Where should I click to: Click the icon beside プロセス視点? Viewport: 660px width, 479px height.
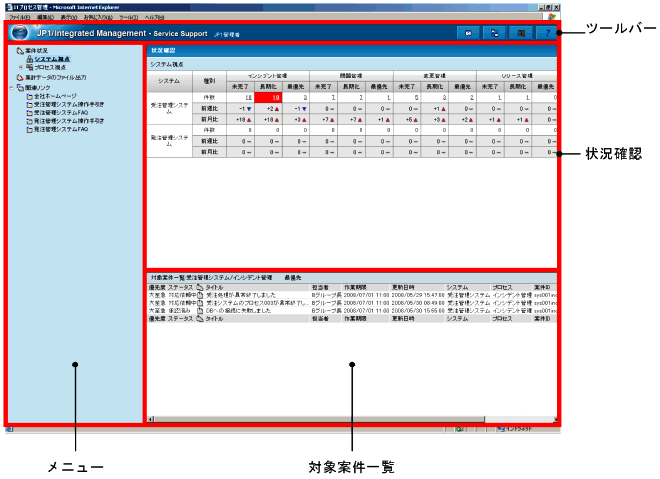(x=29, y=67)
